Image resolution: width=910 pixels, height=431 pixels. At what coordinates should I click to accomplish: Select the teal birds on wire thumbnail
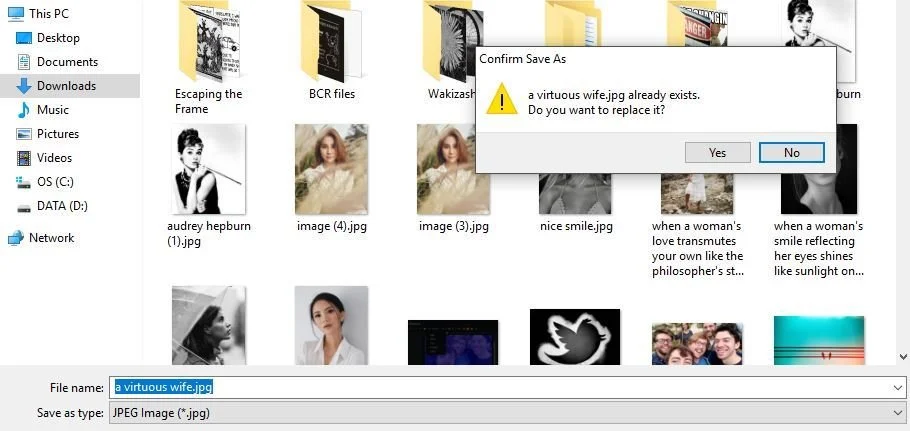[819, 341]
